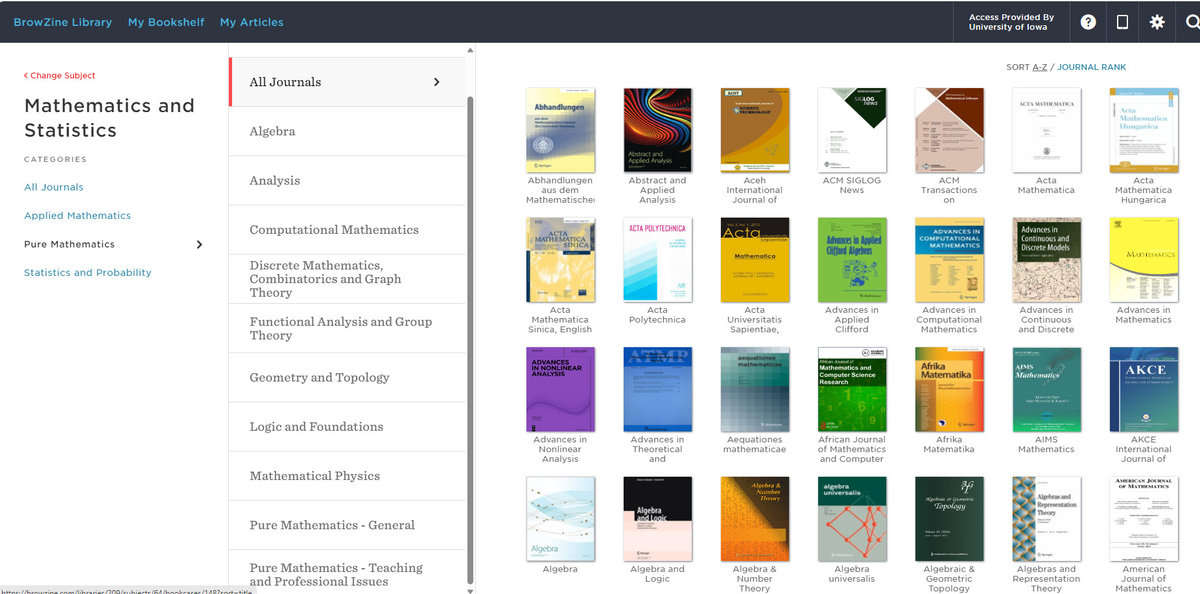Select Applied Mathematics category

(77, 216)
